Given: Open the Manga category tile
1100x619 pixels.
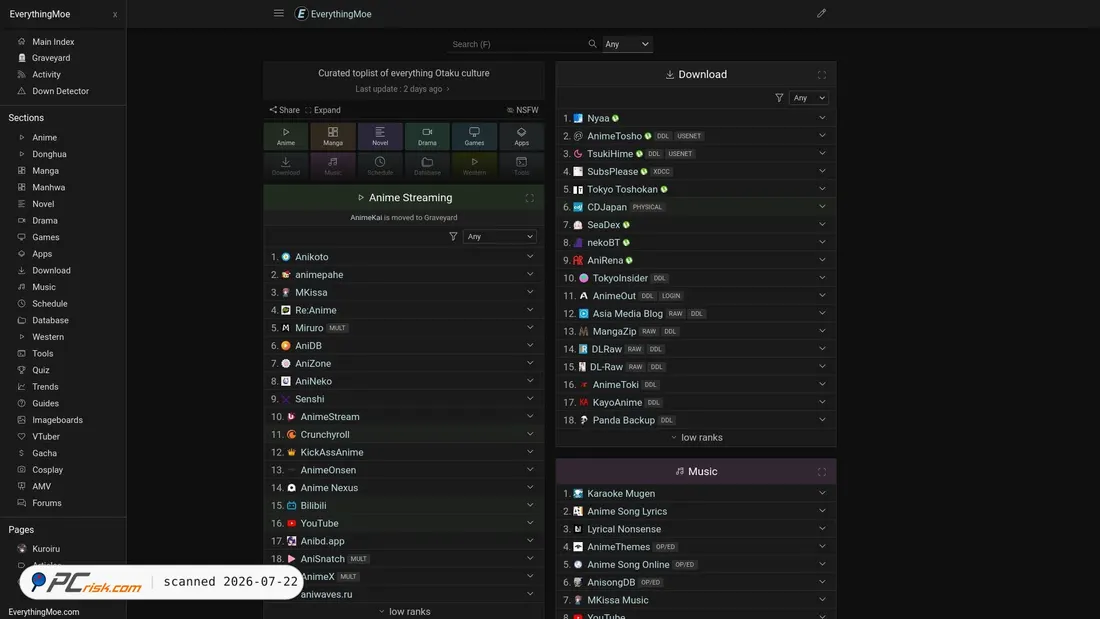Looking at the screenshot, I should click(x=333, y=136).
